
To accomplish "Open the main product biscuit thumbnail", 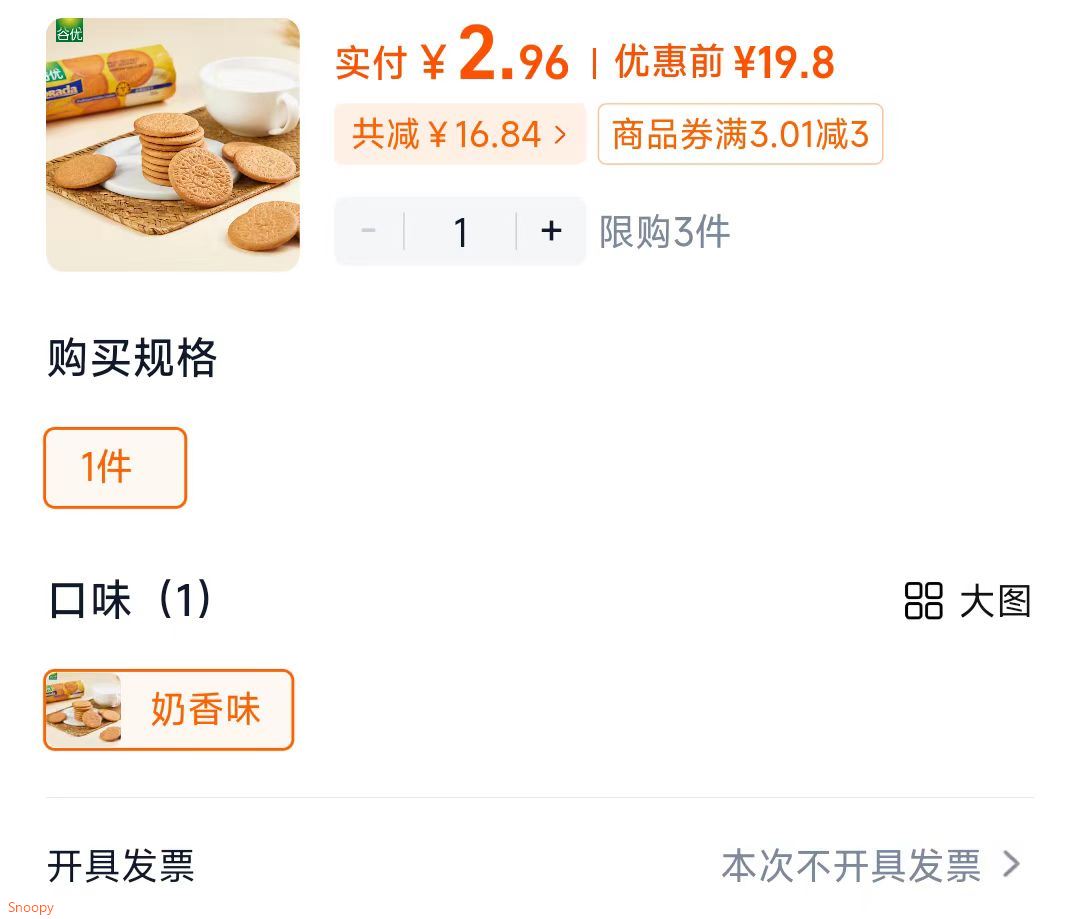I will [x=173, y=145].
